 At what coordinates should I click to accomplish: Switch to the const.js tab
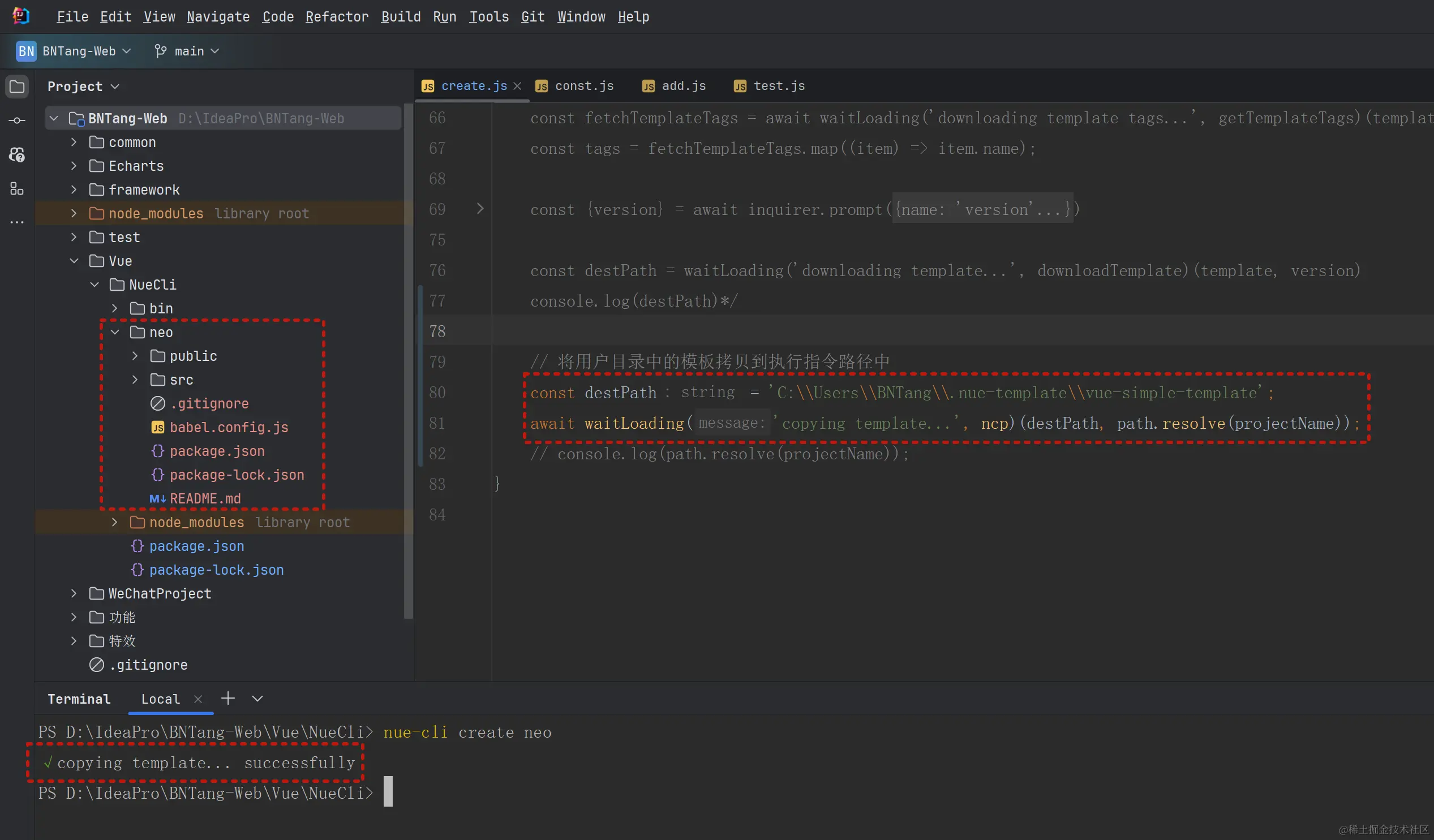pyautogui.click(x=584, y=86)
